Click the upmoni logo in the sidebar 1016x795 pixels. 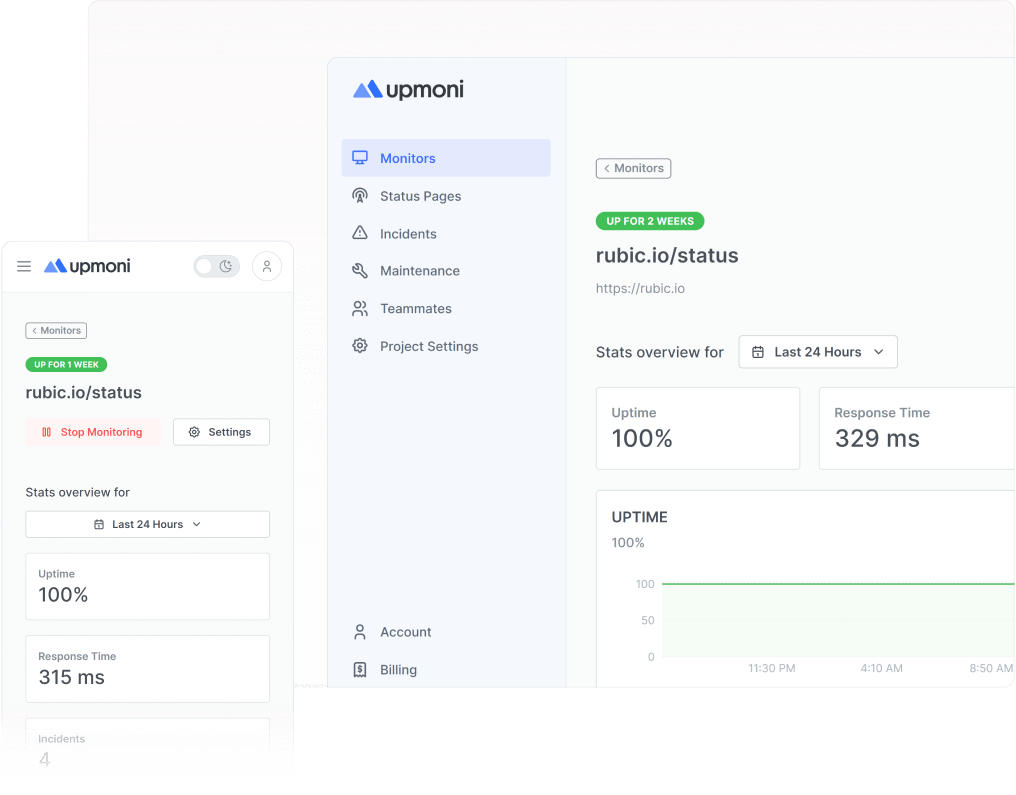click(408, 90)
